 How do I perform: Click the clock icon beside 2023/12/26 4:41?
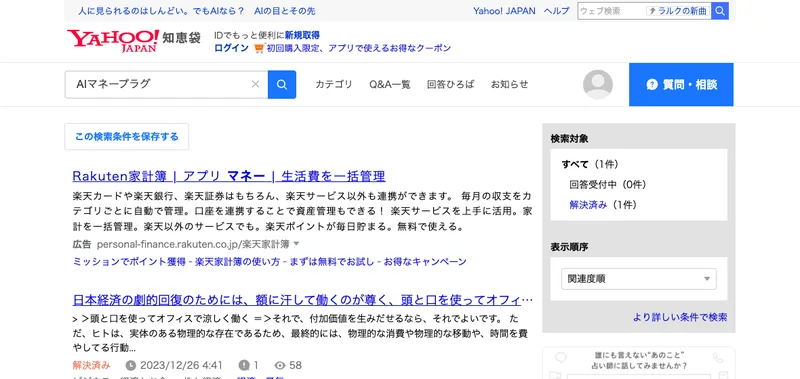(x=131, y=365)
